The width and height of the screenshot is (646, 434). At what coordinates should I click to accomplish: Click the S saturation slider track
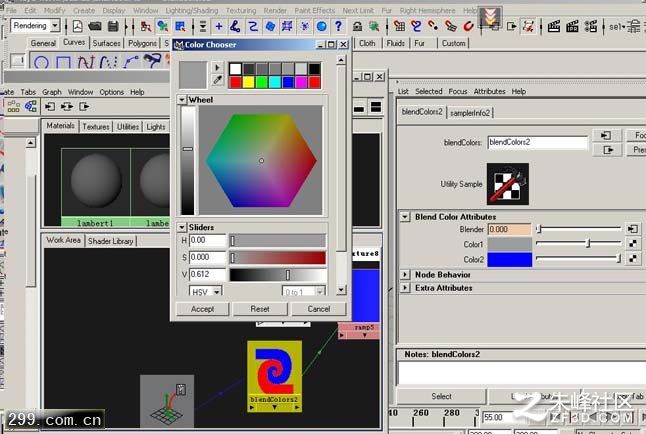[x=278, y=258]
